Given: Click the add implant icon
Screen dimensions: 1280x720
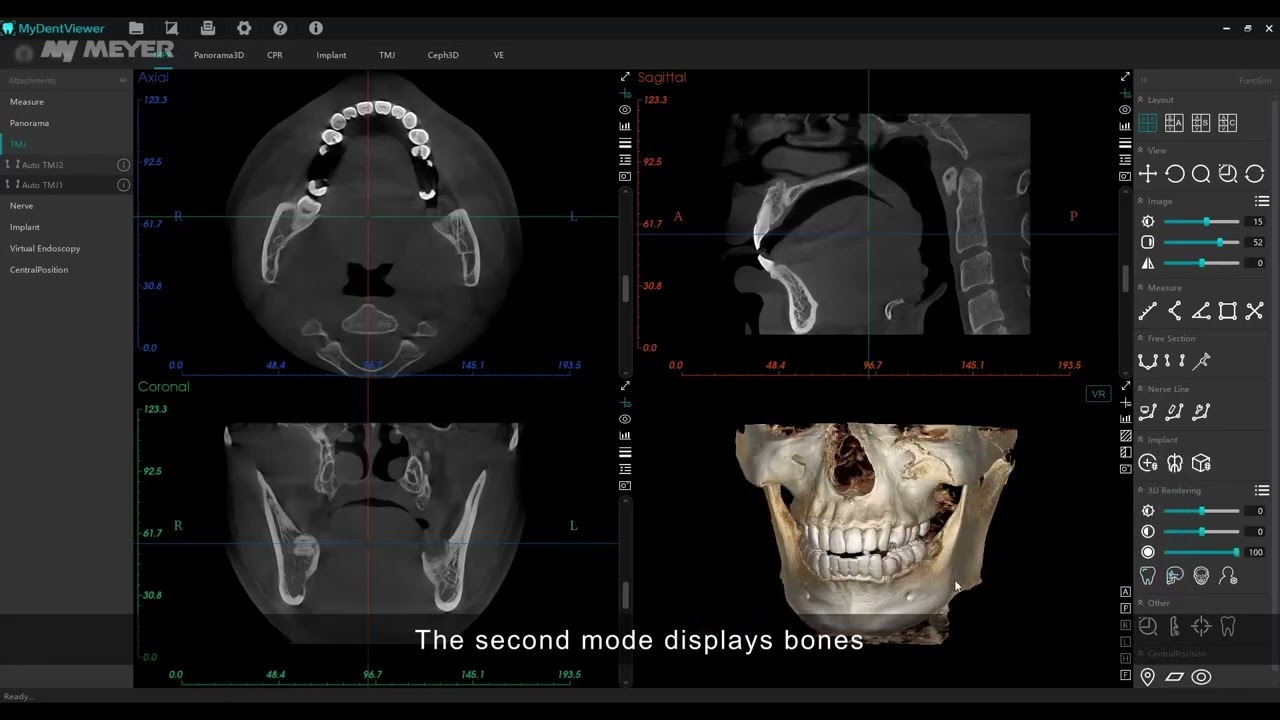Looking at the screenshot, I should coord(1148,463).
